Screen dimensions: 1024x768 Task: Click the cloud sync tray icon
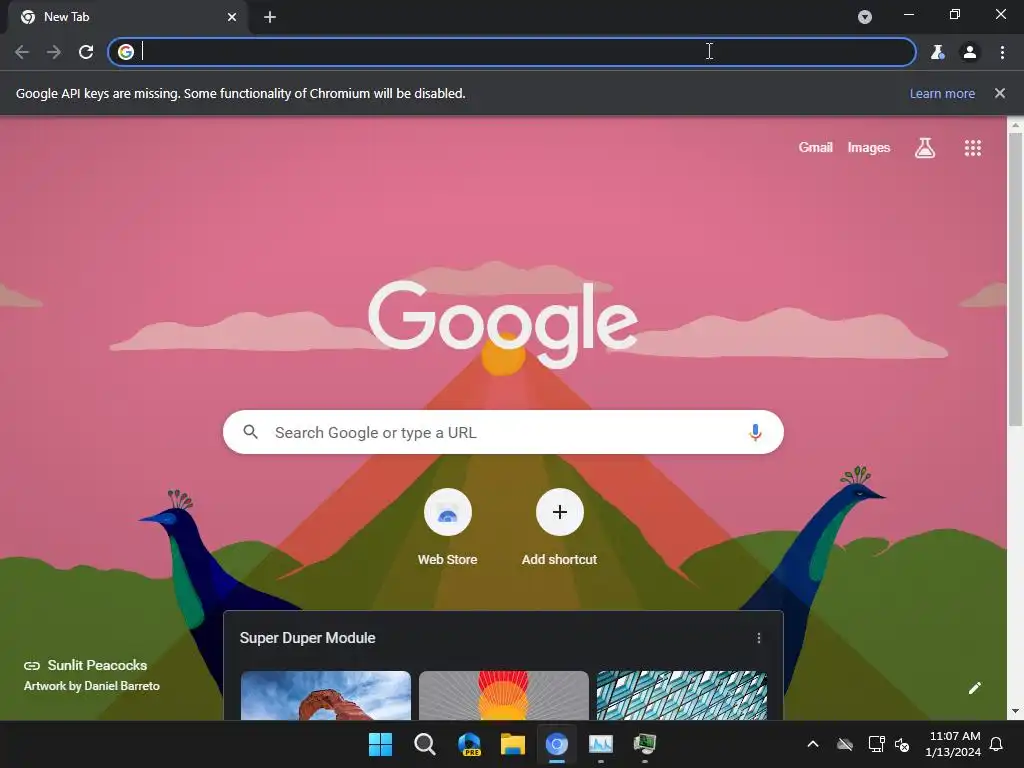point(845,744)
